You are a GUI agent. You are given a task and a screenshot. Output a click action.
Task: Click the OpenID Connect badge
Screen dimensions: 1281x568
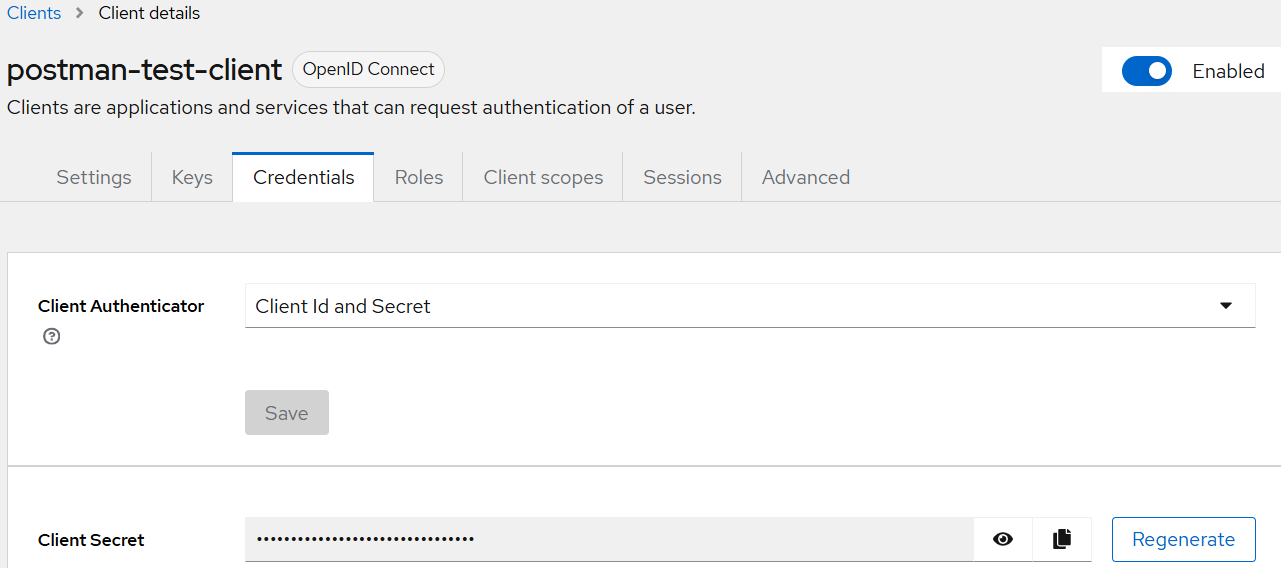368,69
